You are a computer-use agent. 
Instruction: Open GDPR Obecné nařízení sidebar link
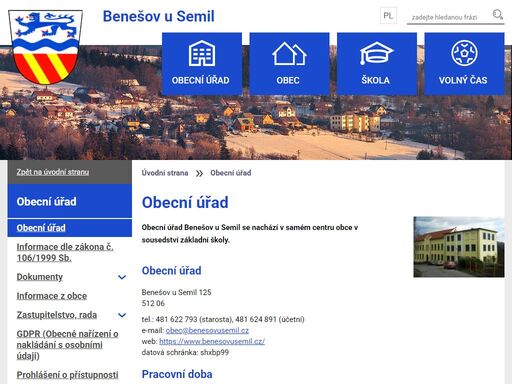(x=67, y=345)
